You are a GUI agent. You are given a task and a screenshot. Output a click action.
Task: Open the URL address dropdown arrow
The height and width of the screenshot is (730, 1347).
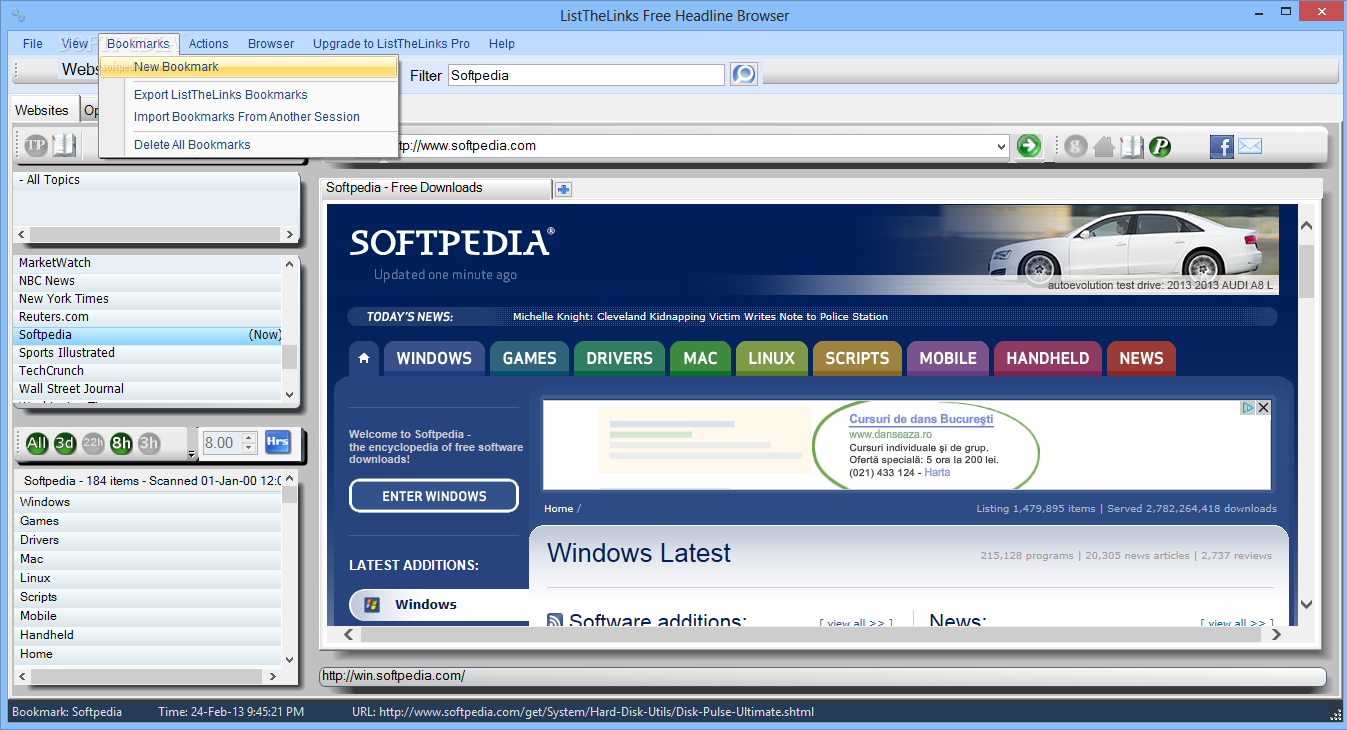[x=1001, y=147]
